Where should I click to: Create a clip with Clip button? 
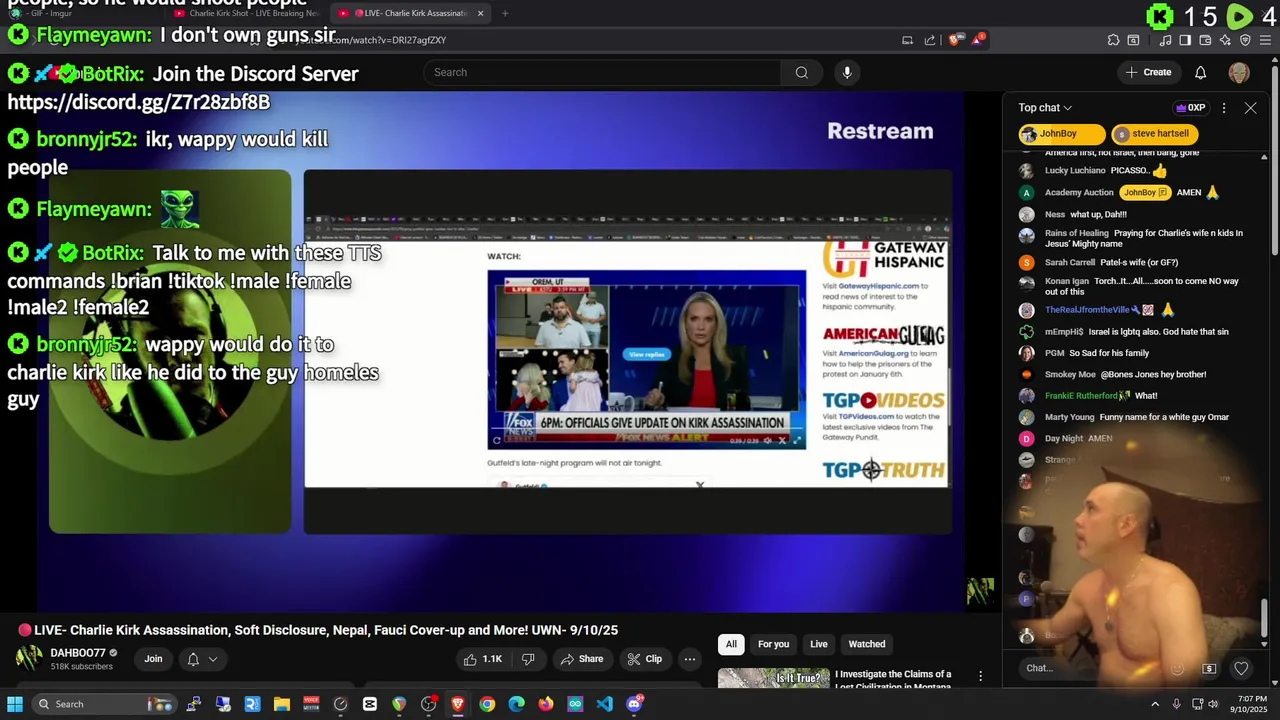644,659
